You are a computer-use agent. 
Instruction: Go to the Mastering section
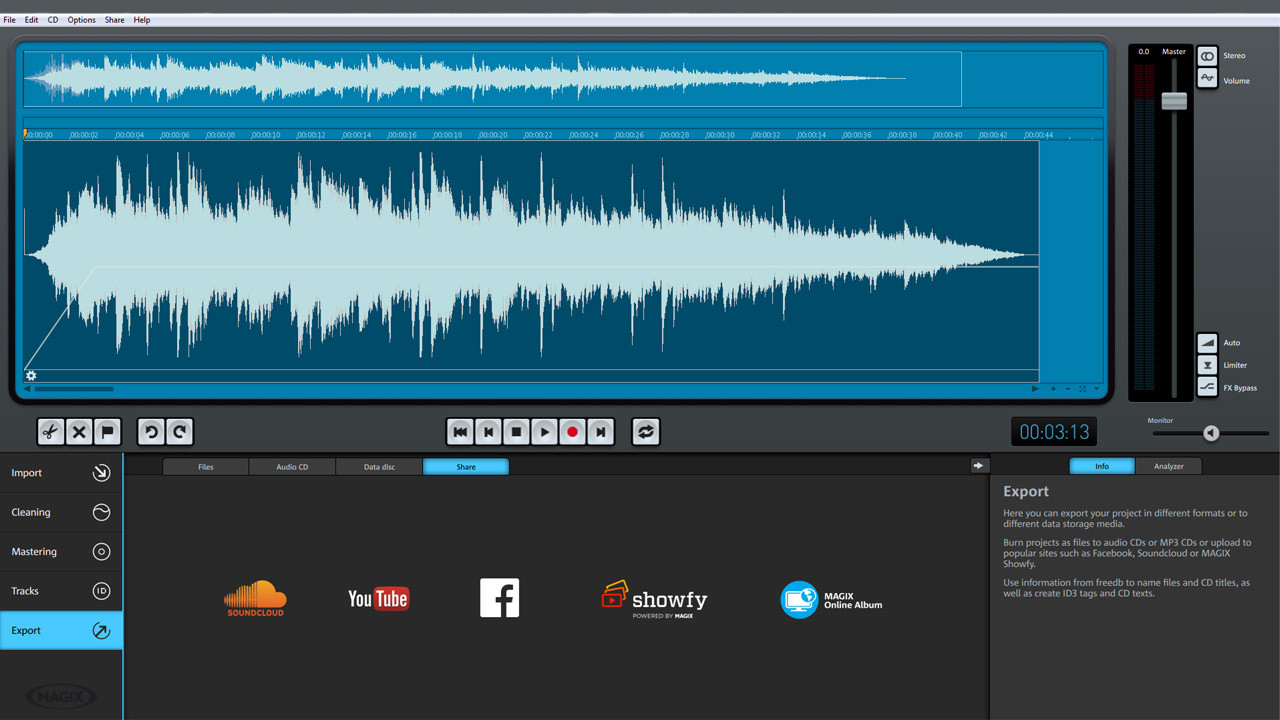(x=61, y=552)
